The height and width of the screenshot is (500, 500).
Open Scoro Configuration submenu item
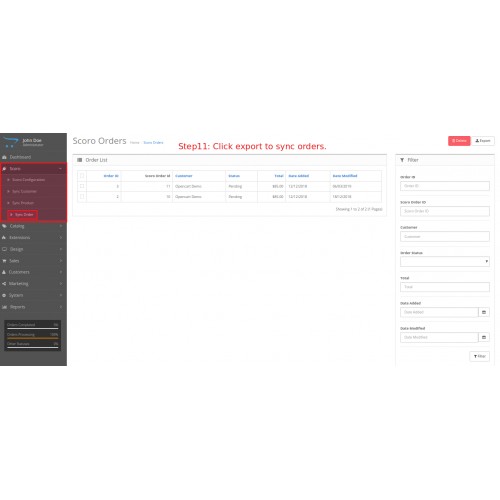[28, 180]
